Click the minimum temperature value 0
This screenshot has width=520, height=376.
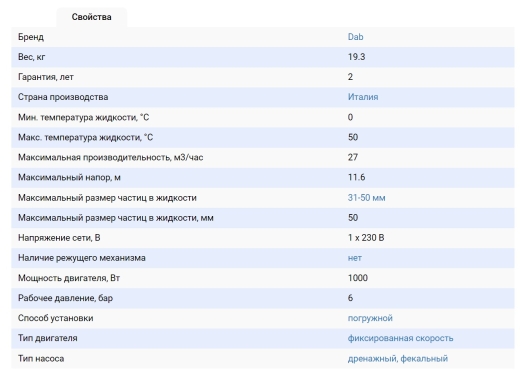click(350, 117)
